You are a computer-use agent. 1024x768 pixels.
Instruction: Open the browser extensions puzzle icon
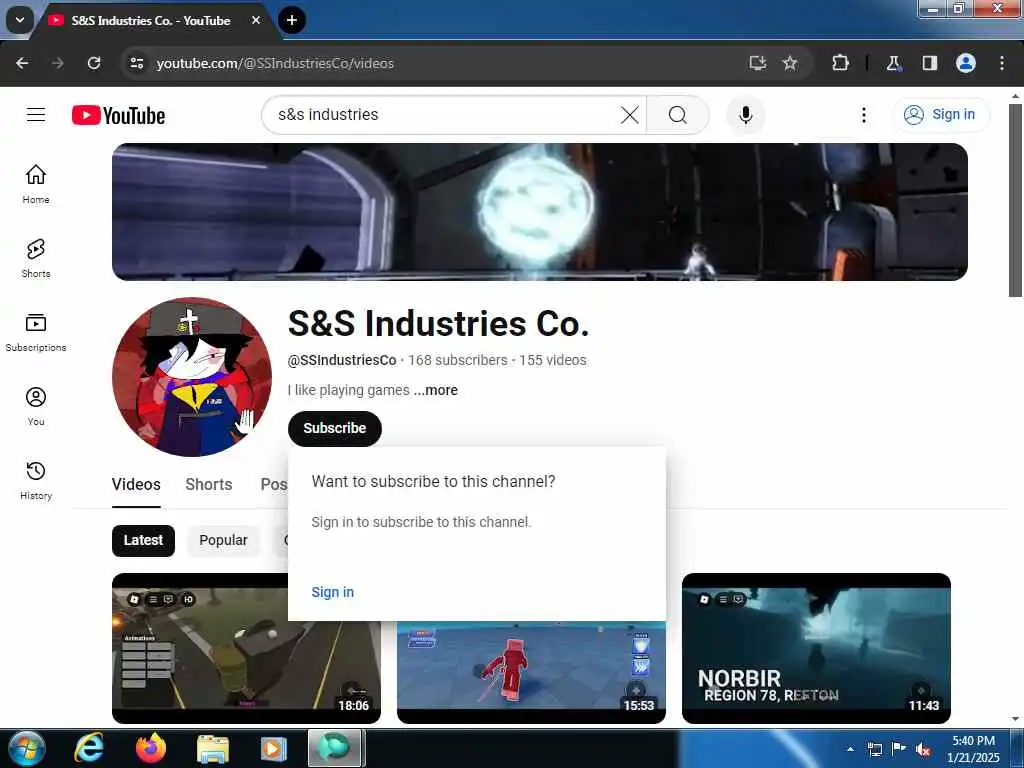tap(840, 63)
